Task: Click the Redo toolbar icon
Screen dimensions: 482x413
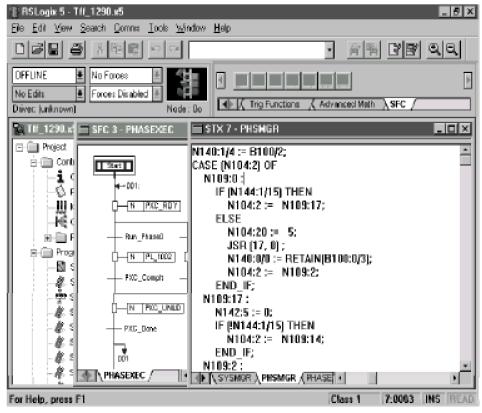Action: tap(174, 49)
